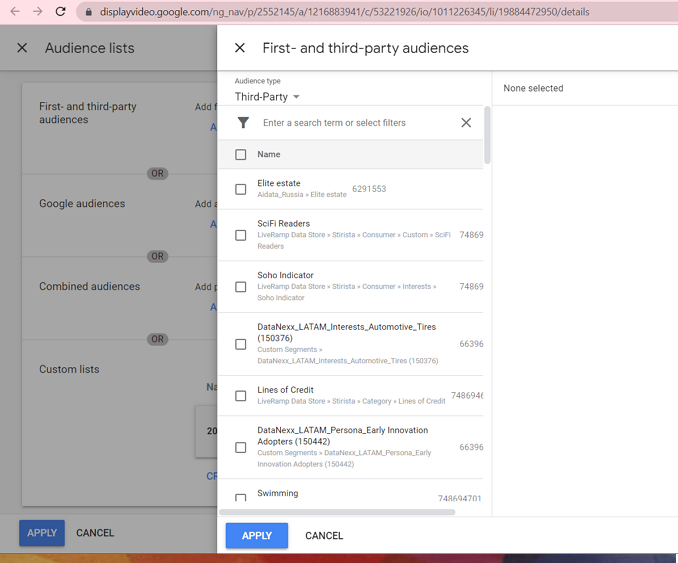Click the 'None selected' text

[533, 88]
